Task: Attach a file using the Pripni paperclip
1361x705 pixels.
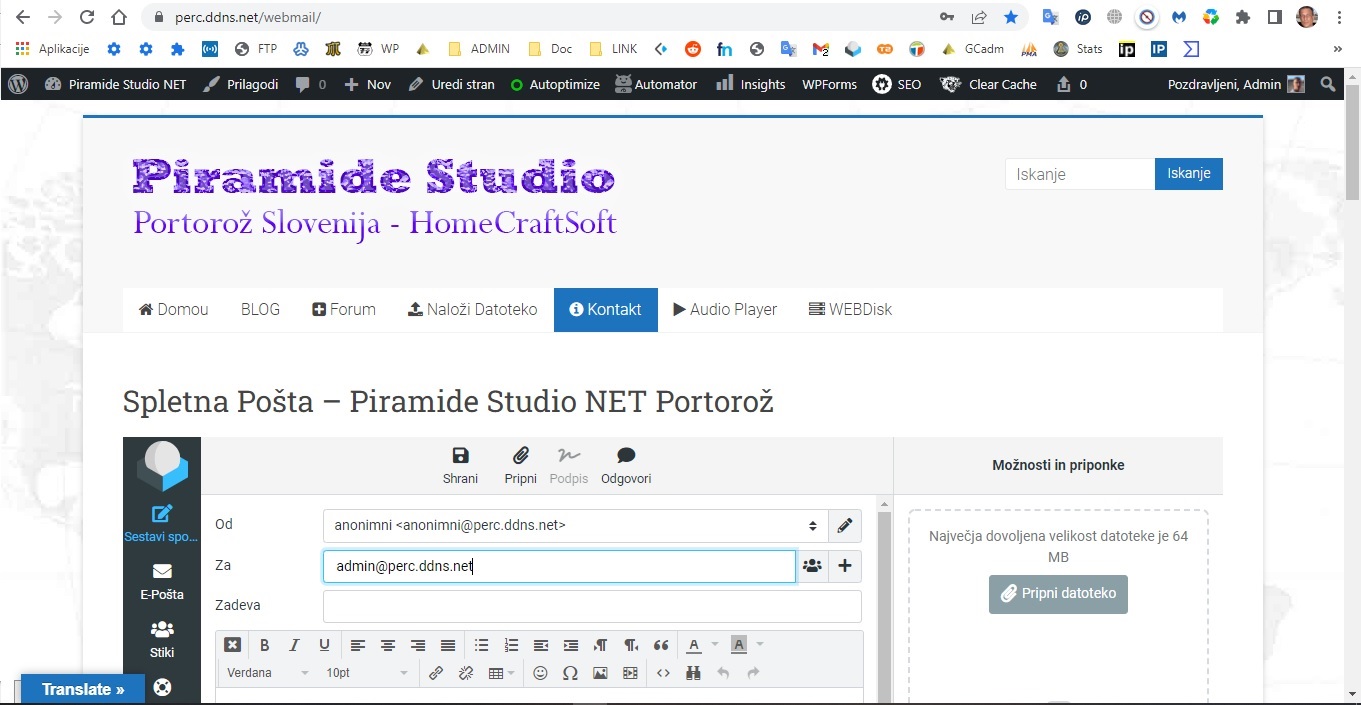Action: pos(521,466)
